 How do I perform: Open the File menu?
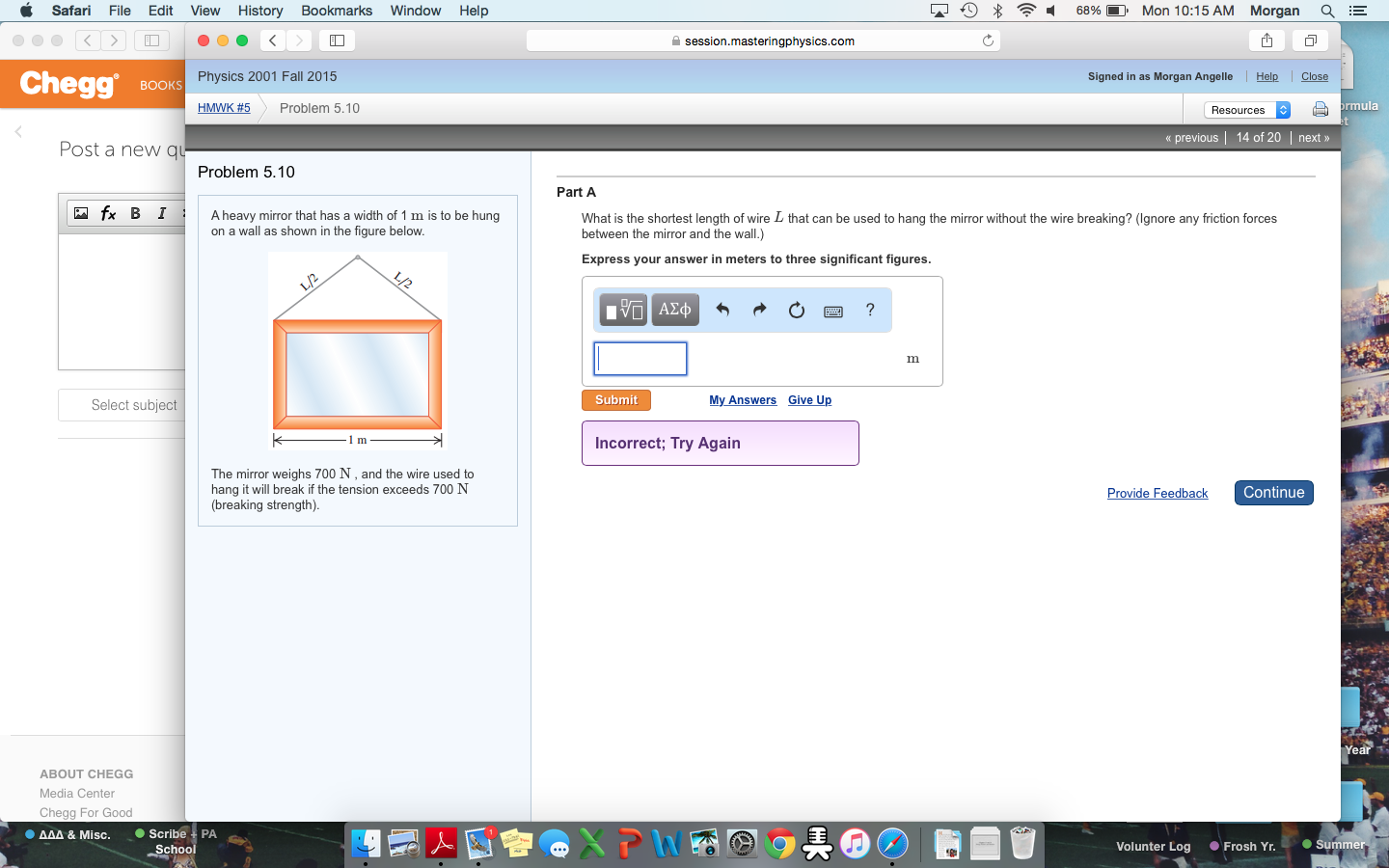coord(120,11)
